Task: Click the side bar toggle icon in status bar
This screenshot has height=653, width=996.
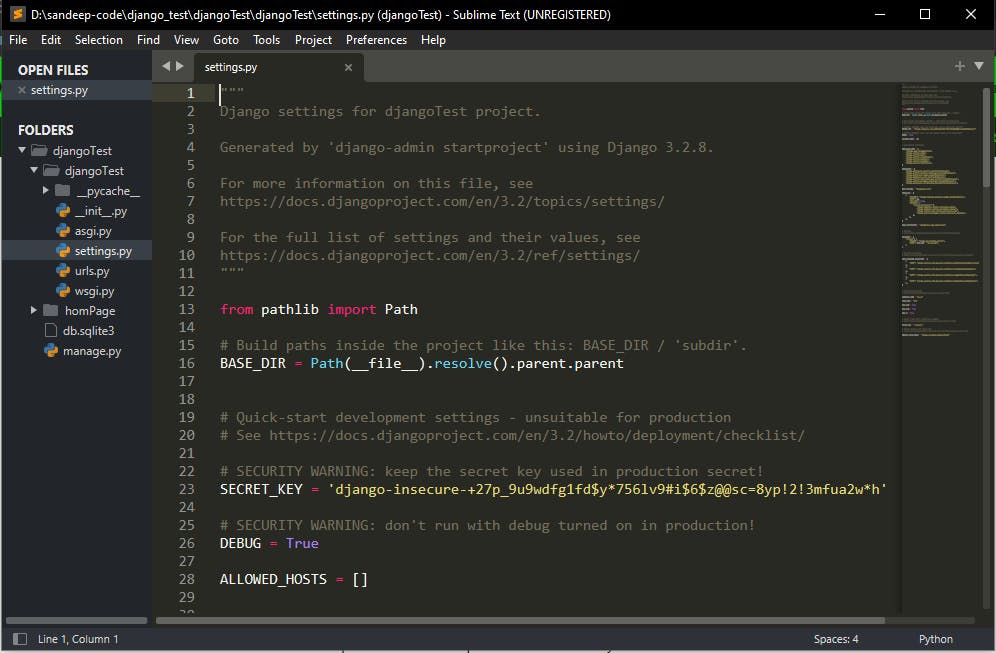Action: click(x=19, y=639)
